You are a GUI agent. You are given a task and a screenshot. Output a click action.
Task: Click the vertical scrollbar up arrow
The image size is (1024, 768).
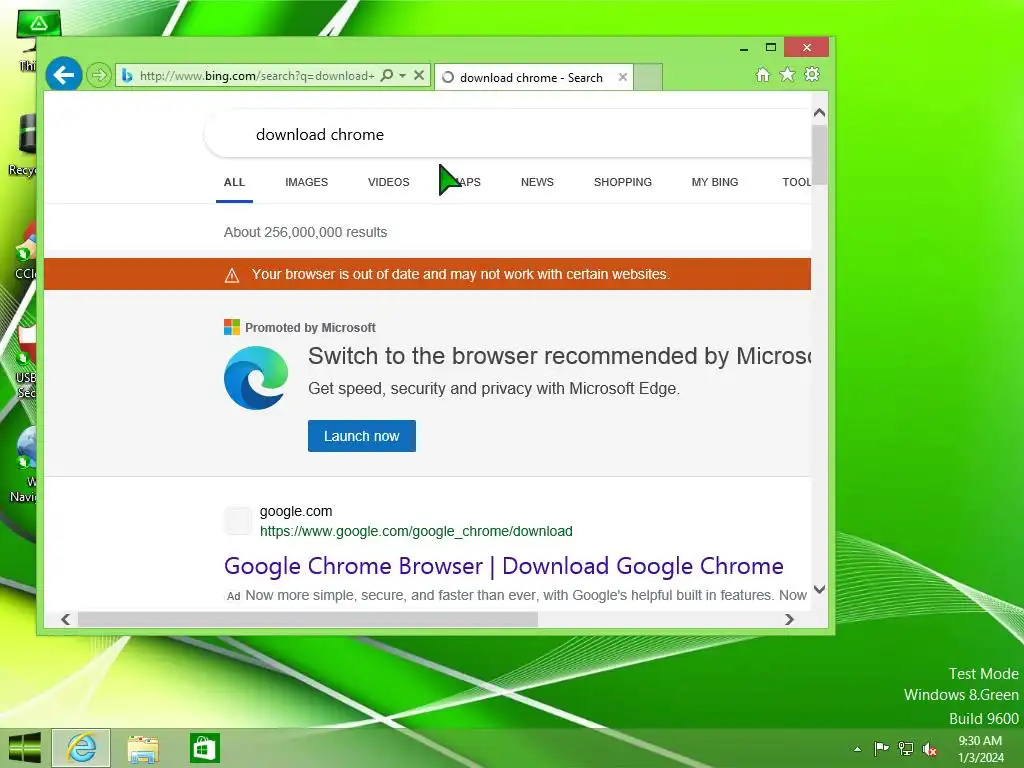pyautogui.click(x=820, y=113)
